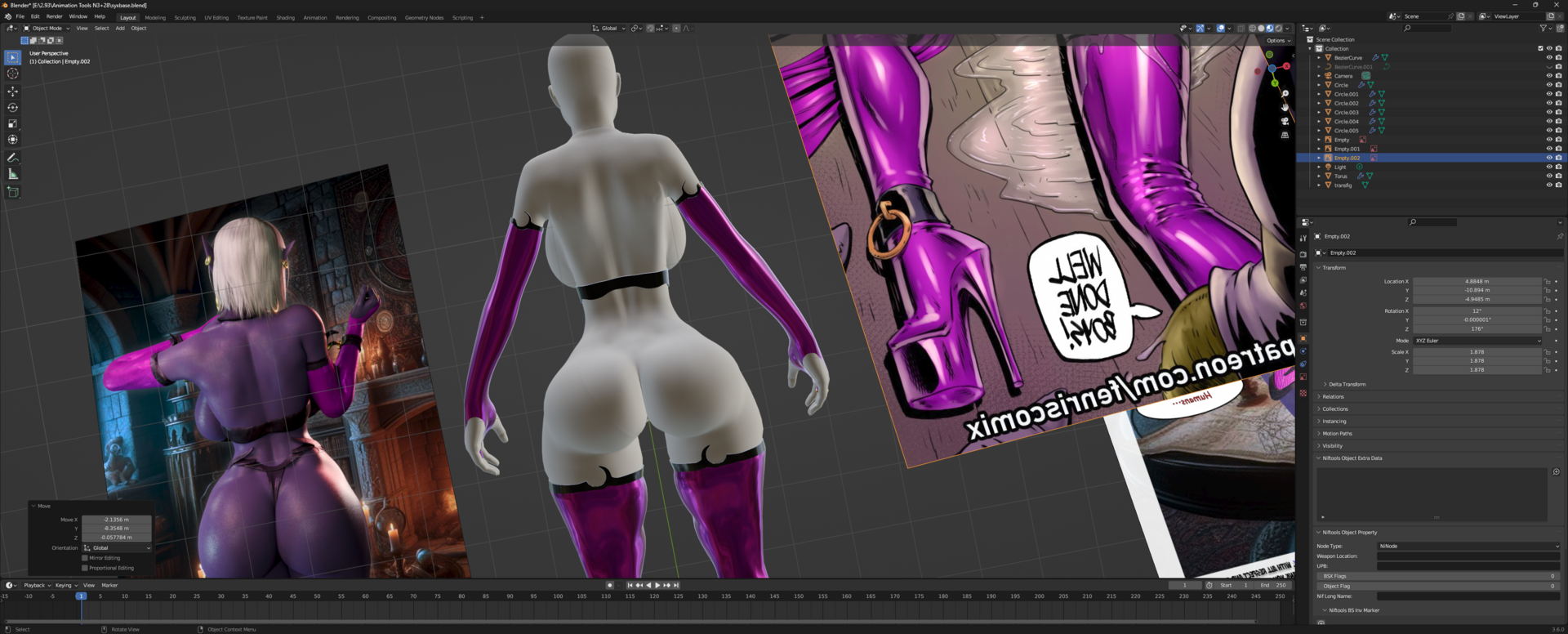Open the Object Constraints properties tab
The height and width of the screenshot is (634, 1568).
(1303, 364)
